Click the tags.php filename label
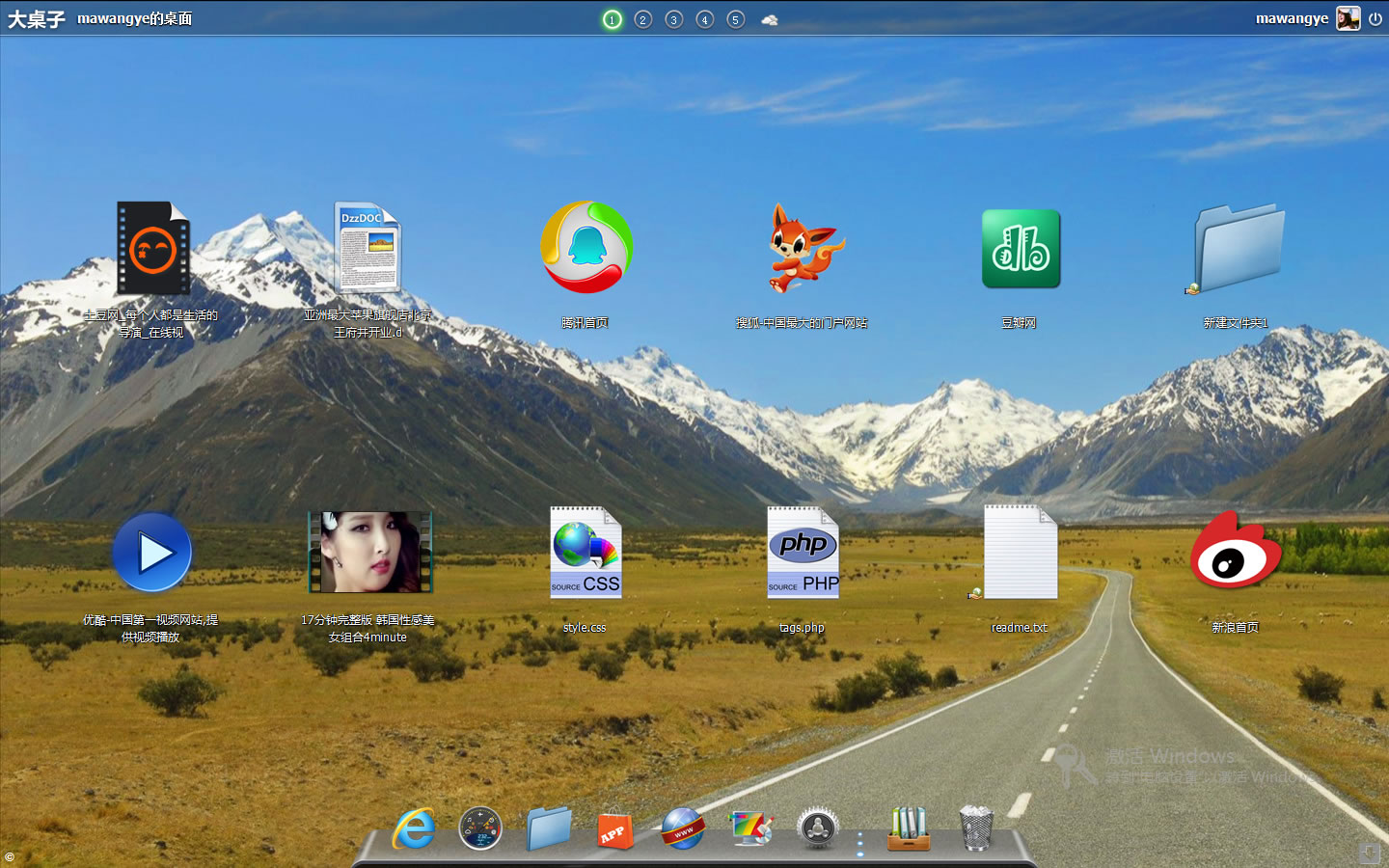 [802, 628]
